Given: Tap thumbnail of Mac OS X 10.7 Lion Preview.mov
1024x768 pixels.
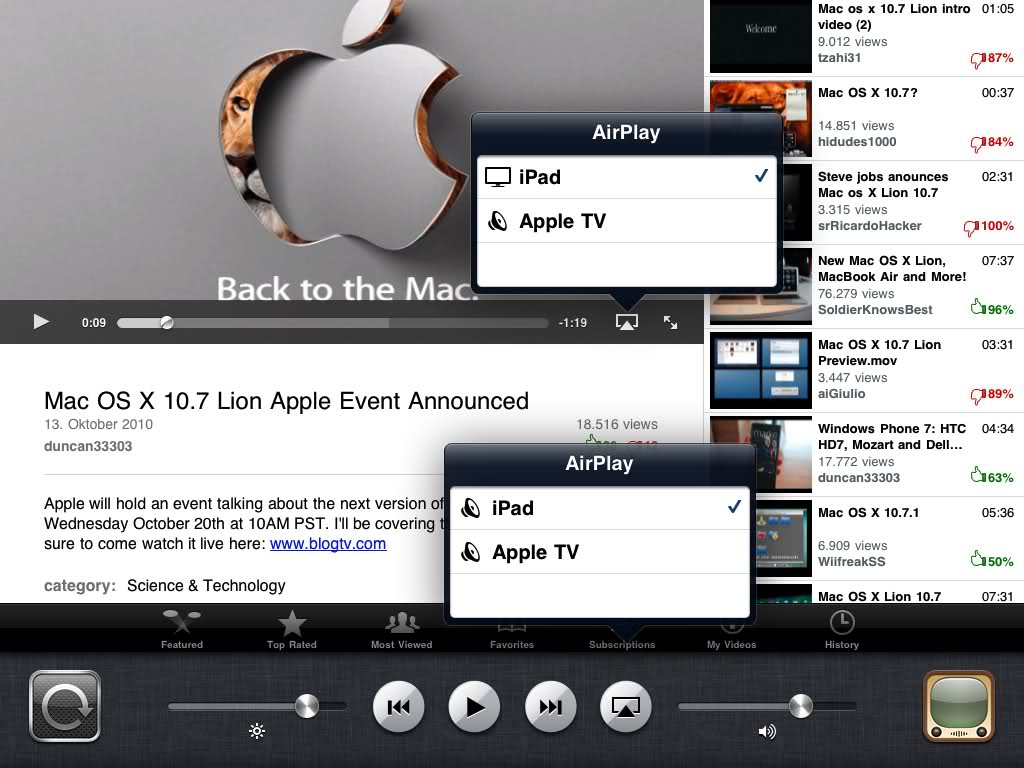Looking at the screenshot, I should 761,371.
